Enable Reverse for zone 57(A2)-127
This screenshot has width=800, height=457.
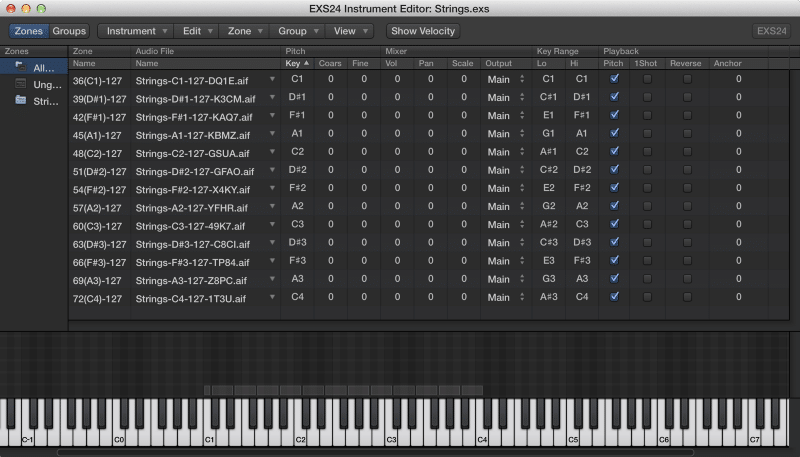click(687, 206)
